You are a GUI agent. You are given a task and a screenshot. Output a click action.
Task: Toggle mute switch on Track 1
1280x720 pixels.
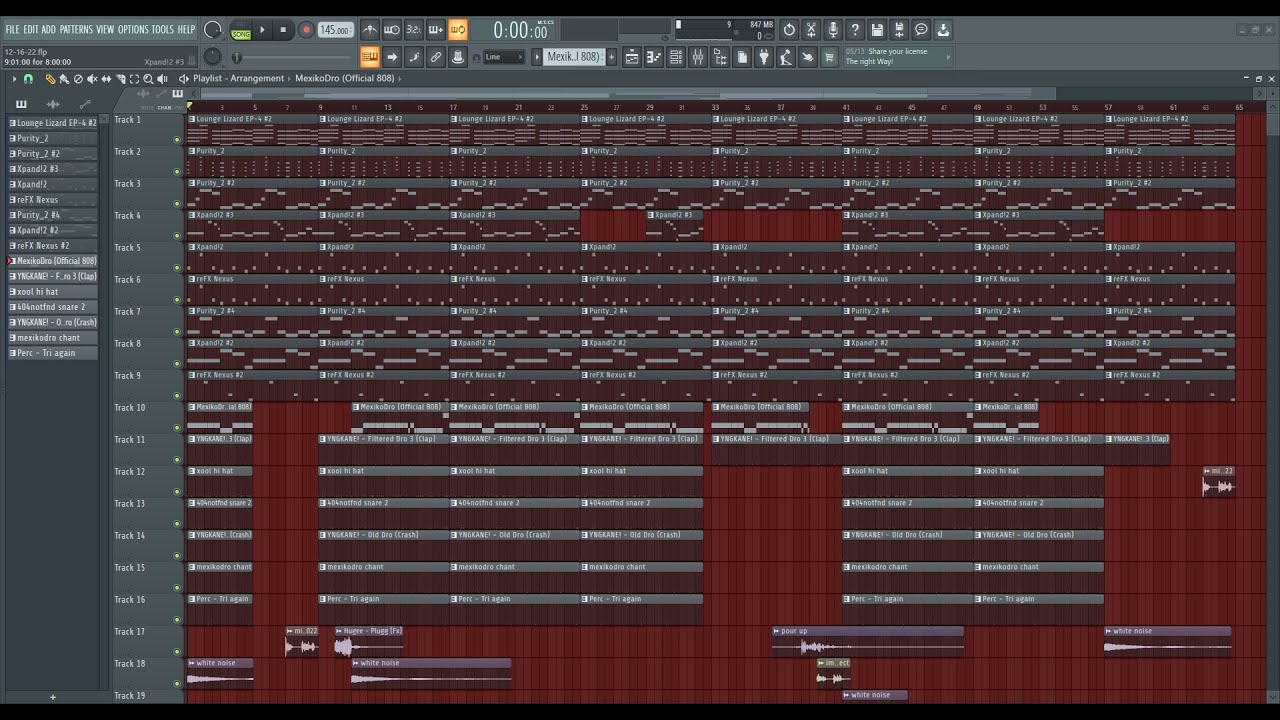[x=178, y=139]
